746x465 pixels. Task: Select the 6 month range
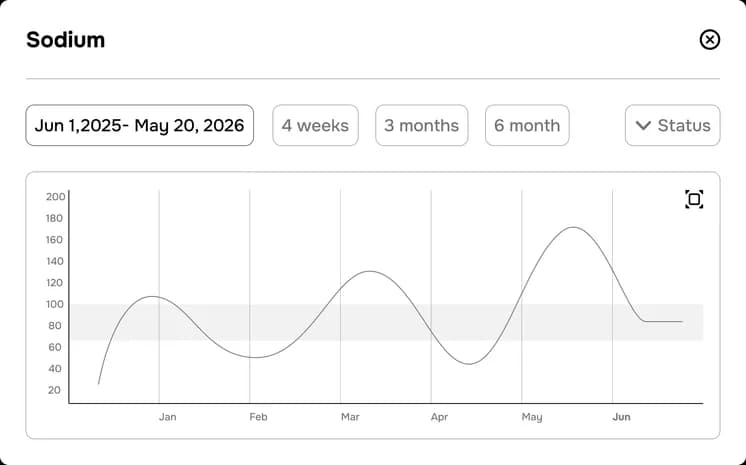click(x=527, y=126)
